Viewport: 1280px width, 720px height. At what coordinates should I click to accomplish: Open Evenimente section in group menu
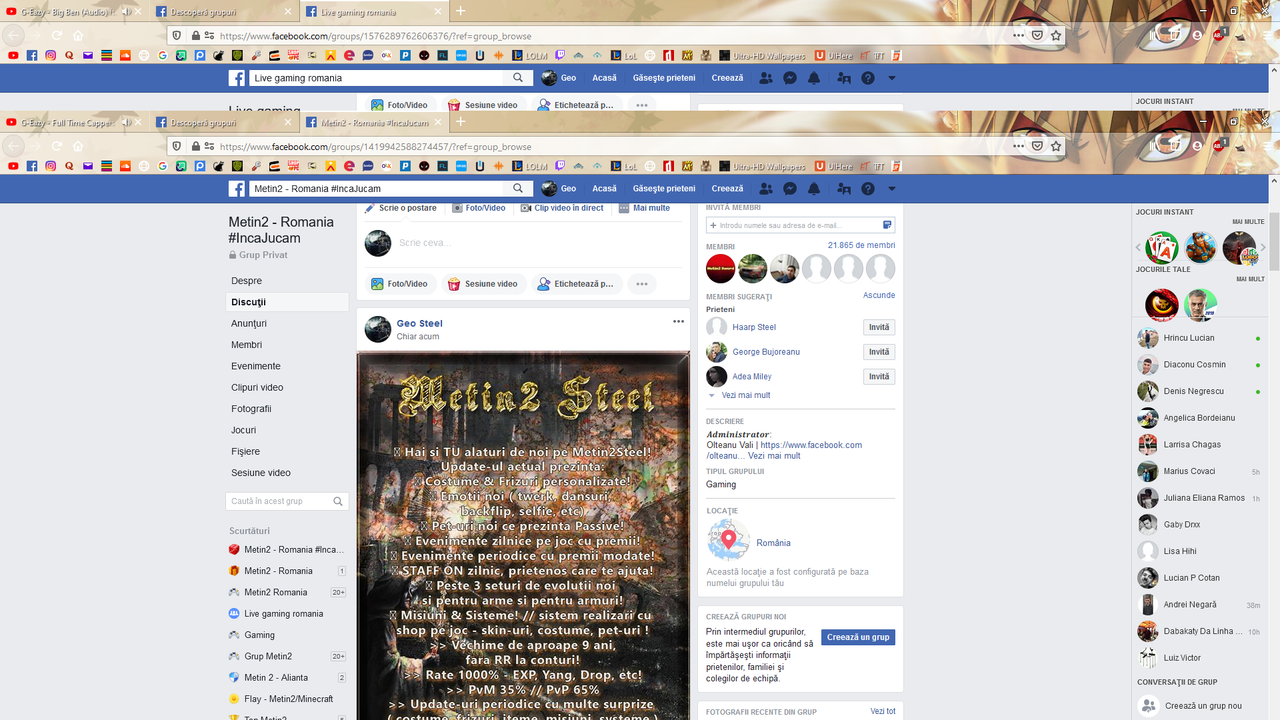[x=287, y=366]
